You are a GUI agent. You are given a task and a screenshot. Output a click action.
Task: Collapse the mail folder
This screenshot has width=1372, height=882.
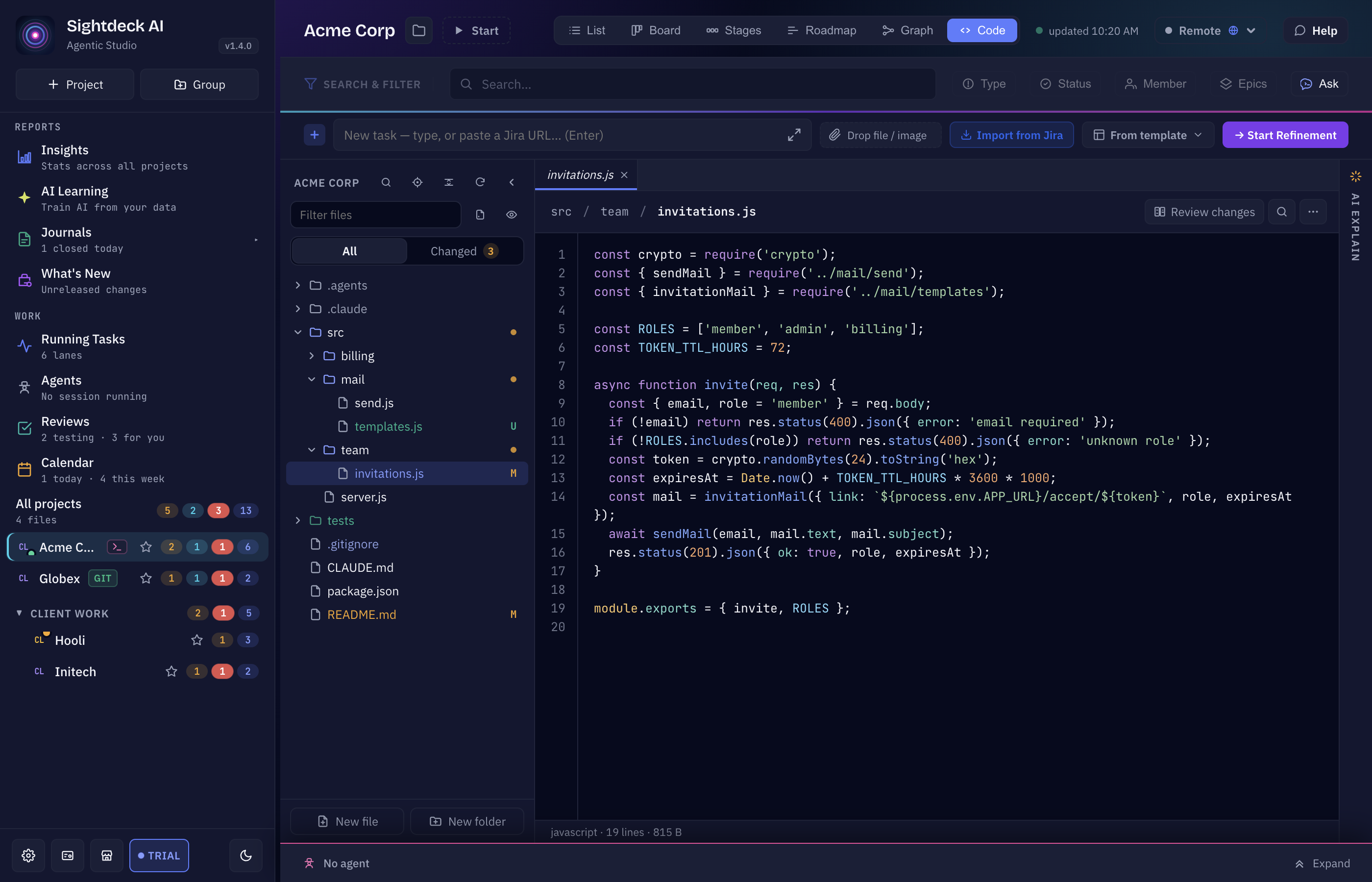point(312,379)
